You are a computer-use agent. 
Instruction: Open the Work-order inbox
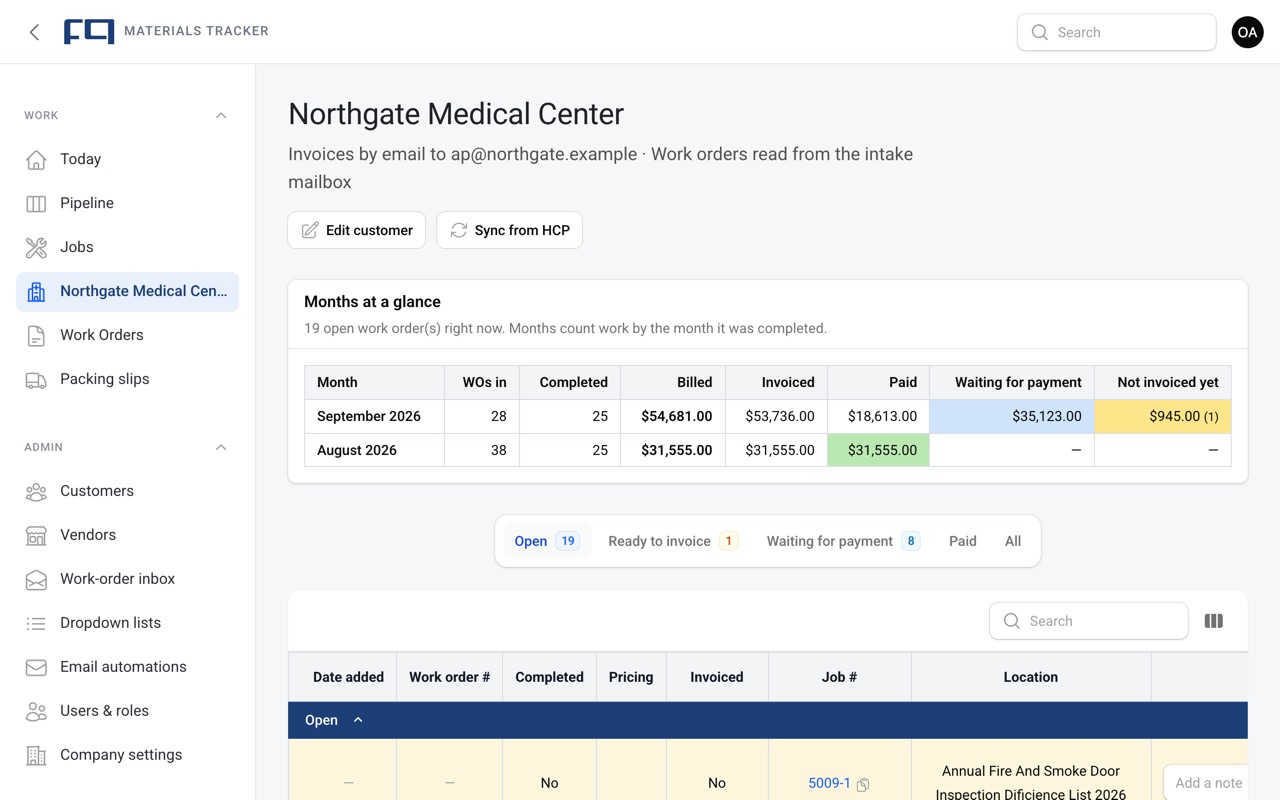pos(128,579)
